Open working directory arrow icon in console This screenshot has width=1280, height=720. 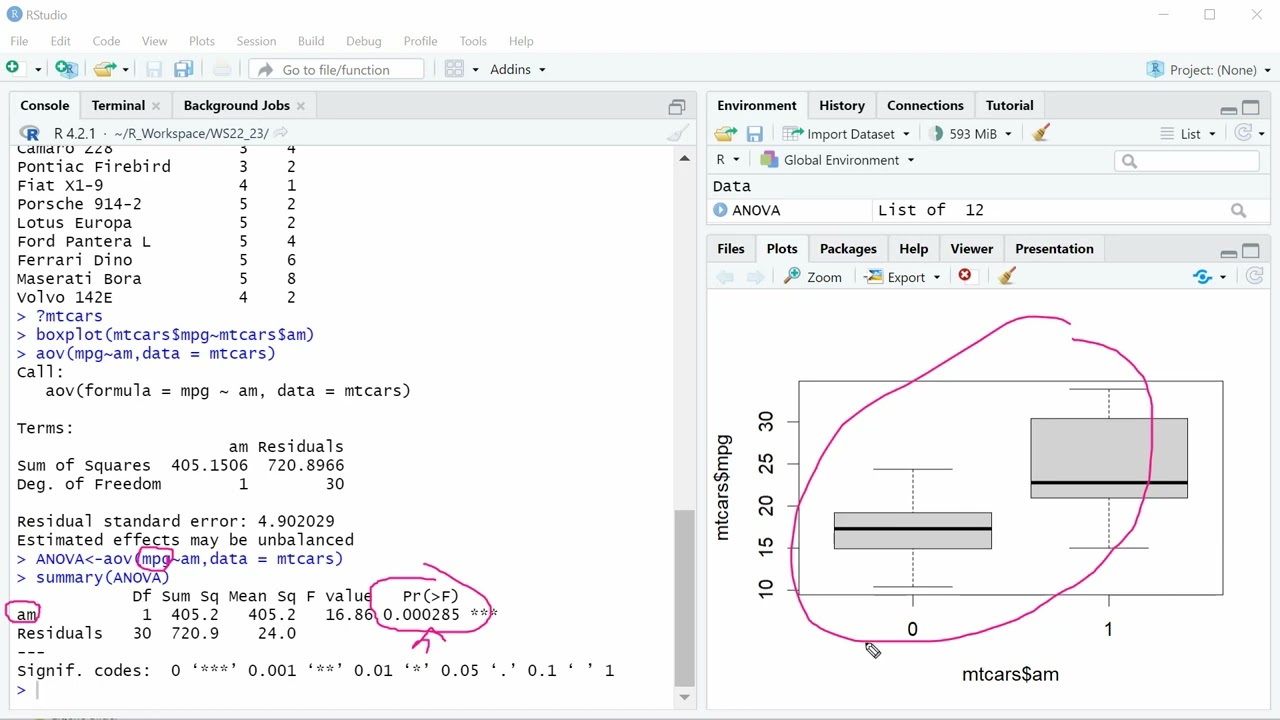click(x=281, y=133)
